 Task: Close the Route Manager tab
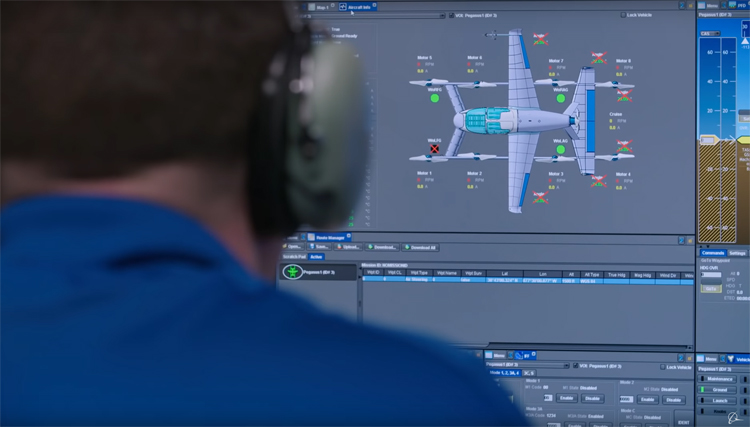coord(349,236)
